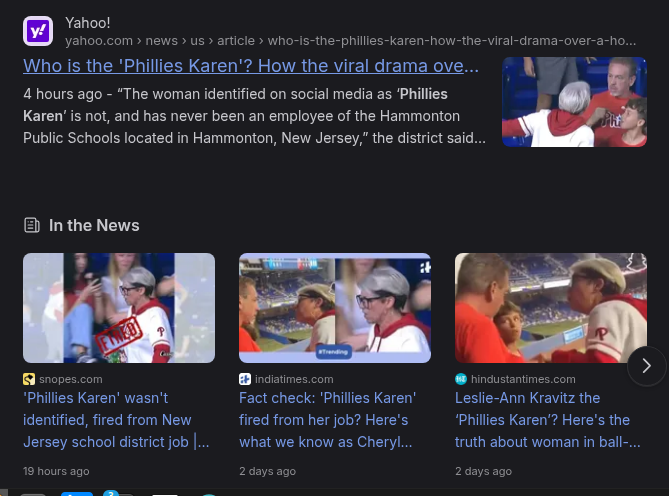Open the indiatimes.com trending split-image thumbnail
Viewport: 669px width, 496px height.
(335, 308)
